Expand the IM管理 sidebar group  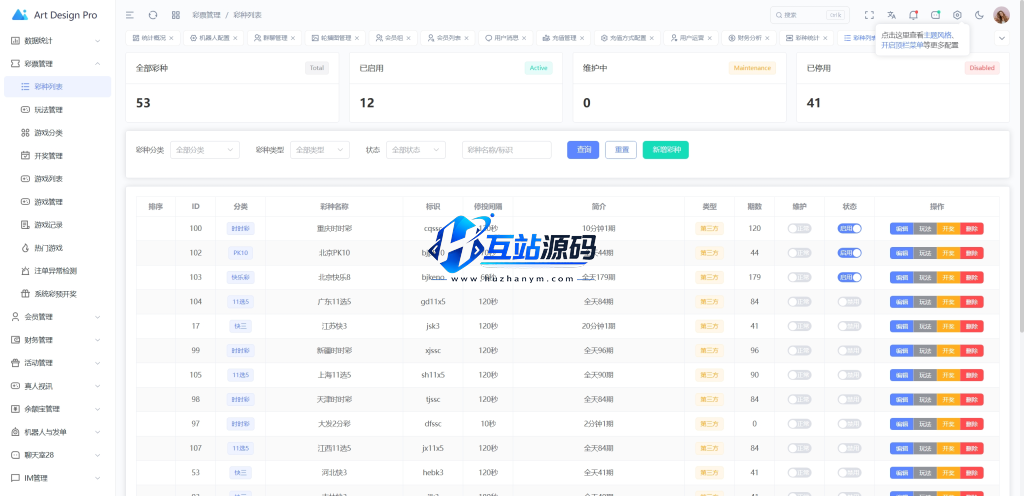coord(57,478)
